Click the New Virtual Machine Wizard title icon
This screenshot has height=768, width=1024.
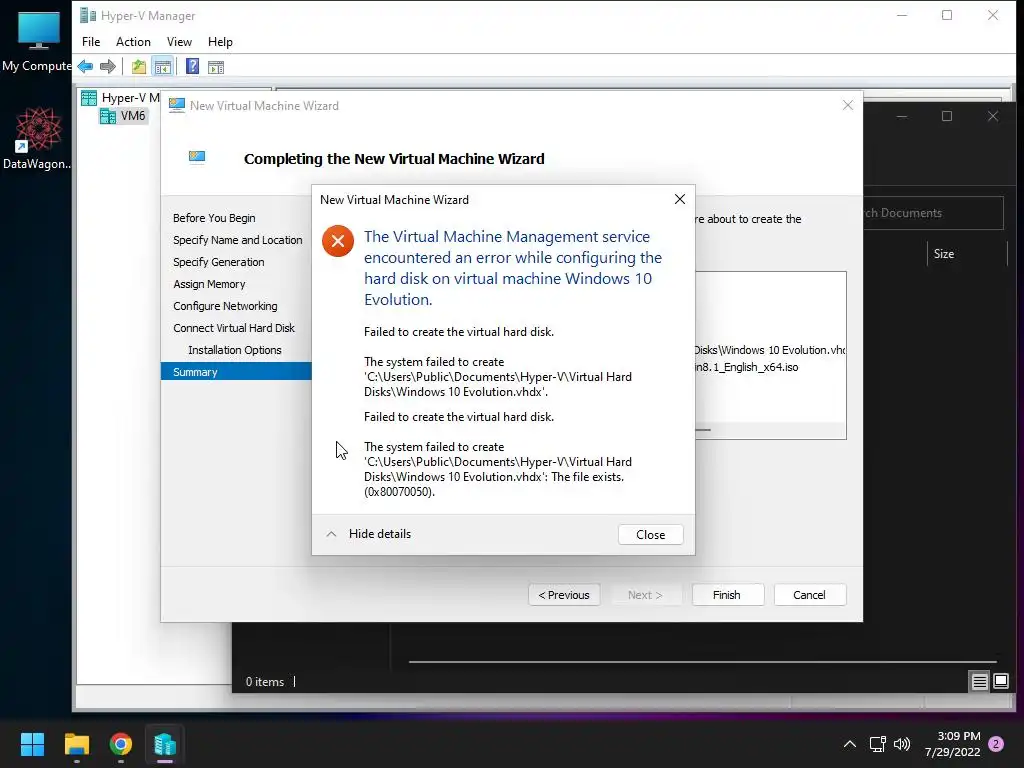pos(176,105)
